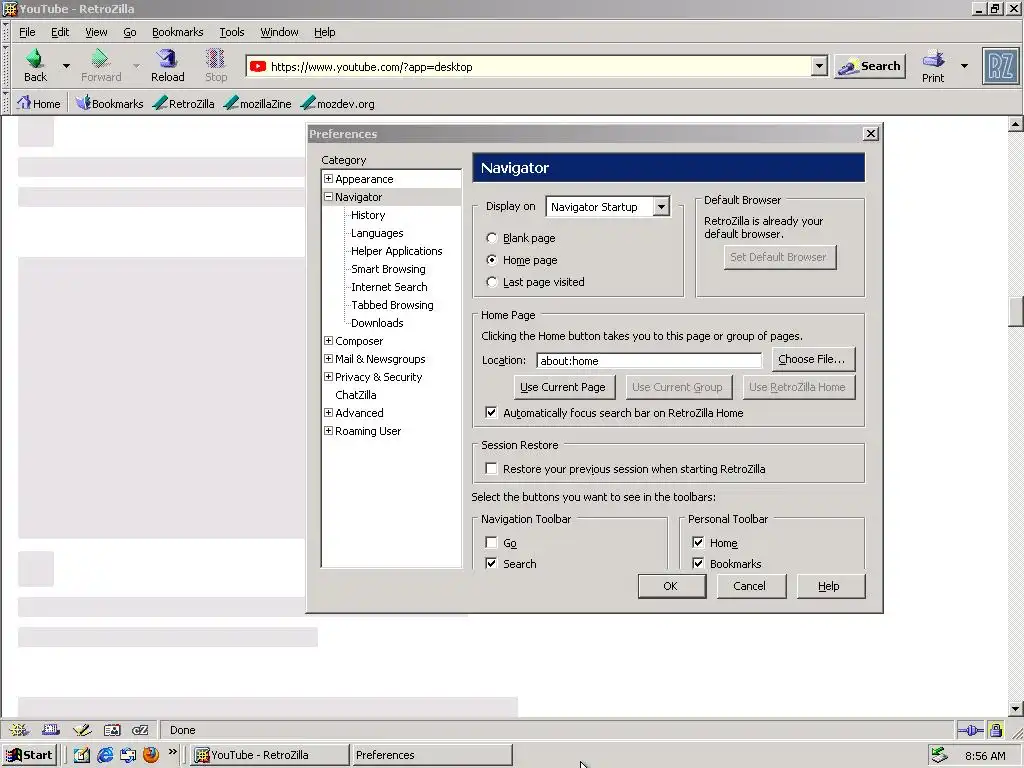This screenshot has height=768, width=1024.
Task: Select Tabbed Browsing in category tree
Action: pyautogui.click(x=392, y=304)
